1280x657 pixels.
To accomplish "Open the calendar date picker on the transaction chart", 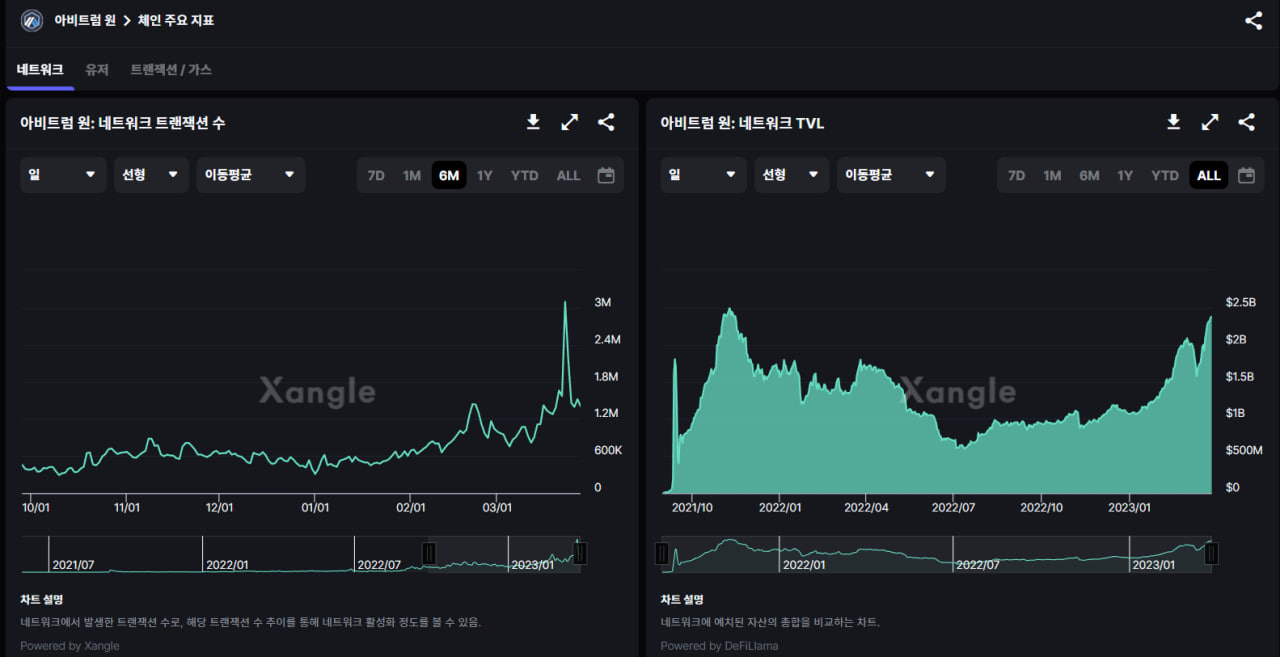I will [x=606, y=174].
